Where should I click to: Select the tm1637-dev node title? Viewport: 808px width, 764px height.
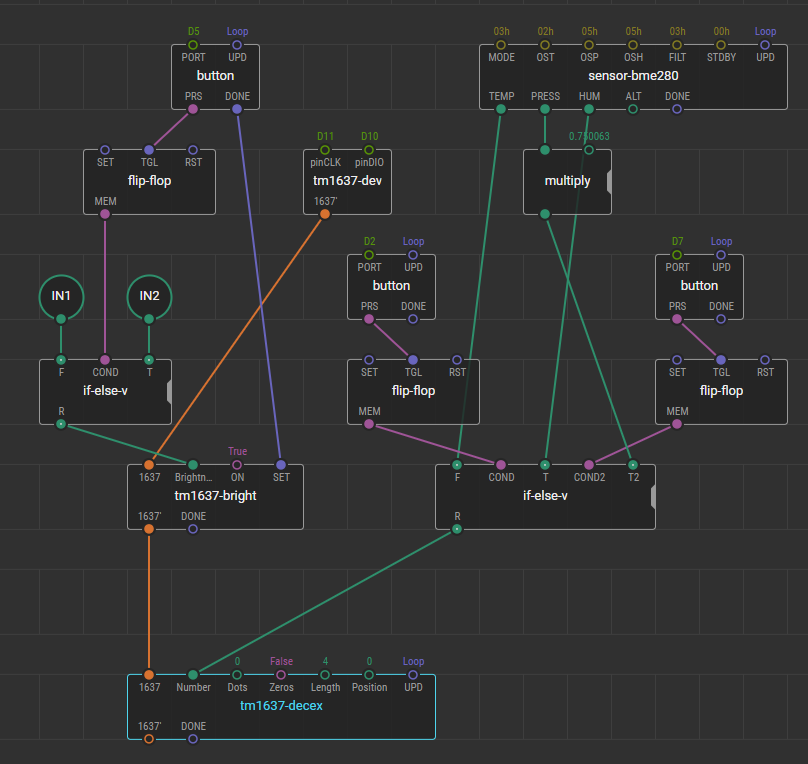click(x=347, y=181)
